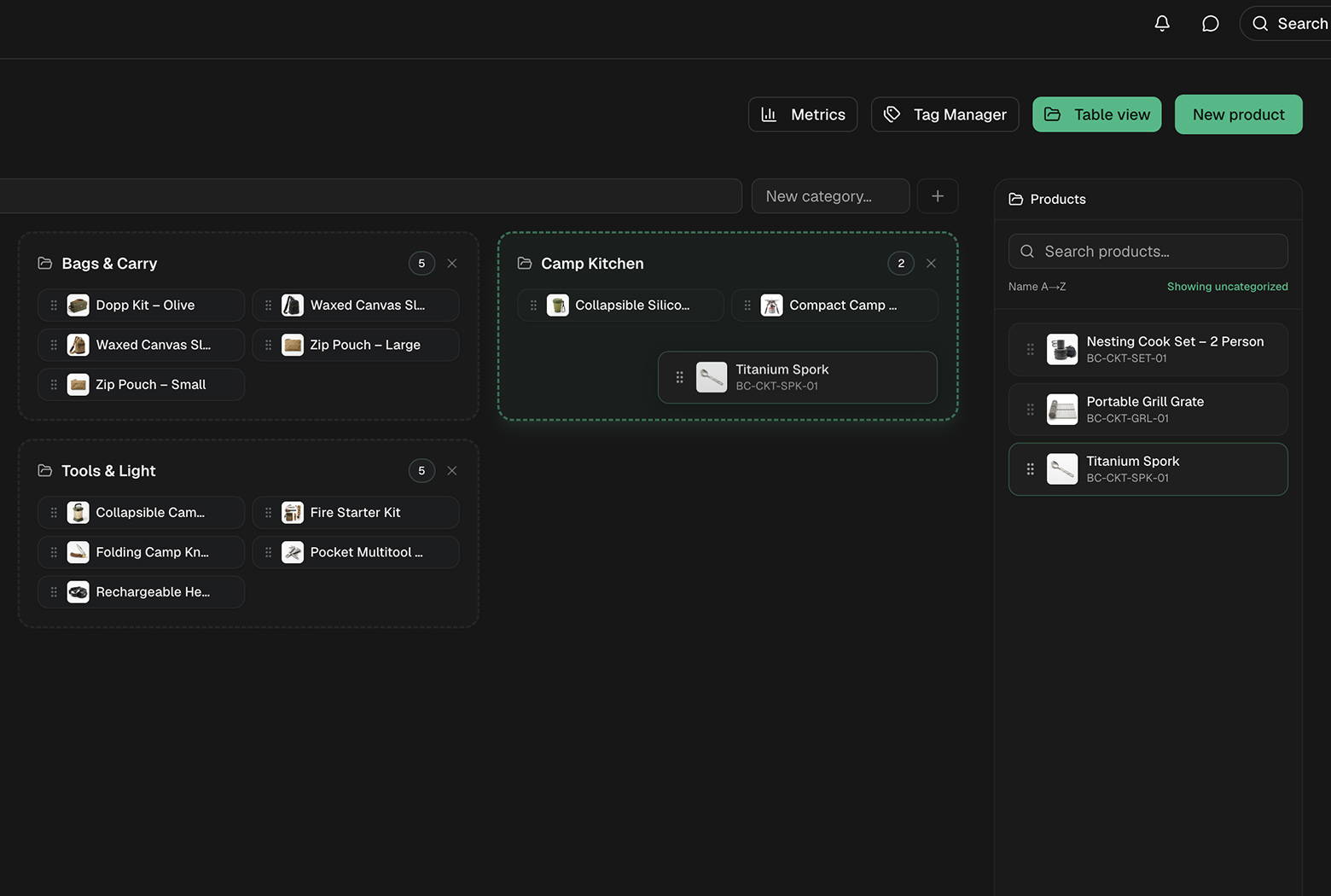Grab the drag handle of Nesting Cook Set

[1030, 350]
